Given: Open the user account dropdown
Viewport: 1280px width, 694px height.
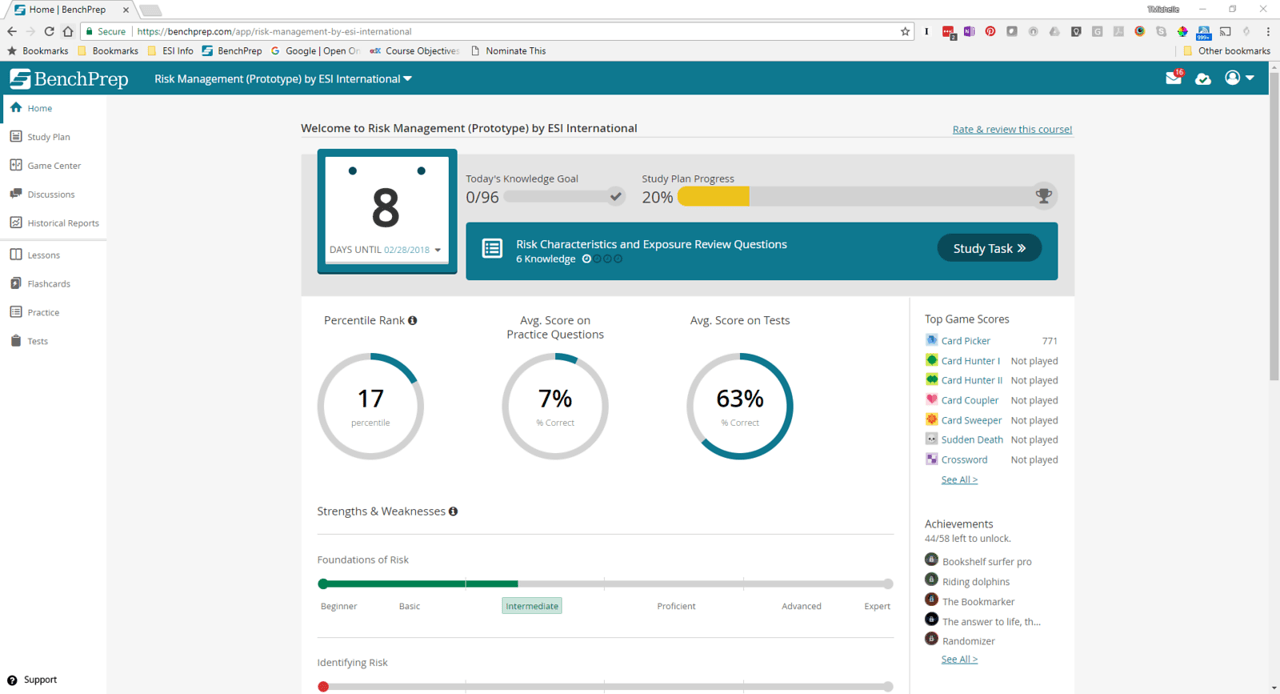Looking at the screenshot, I should pyautogui.click(x=1239, y=78).
